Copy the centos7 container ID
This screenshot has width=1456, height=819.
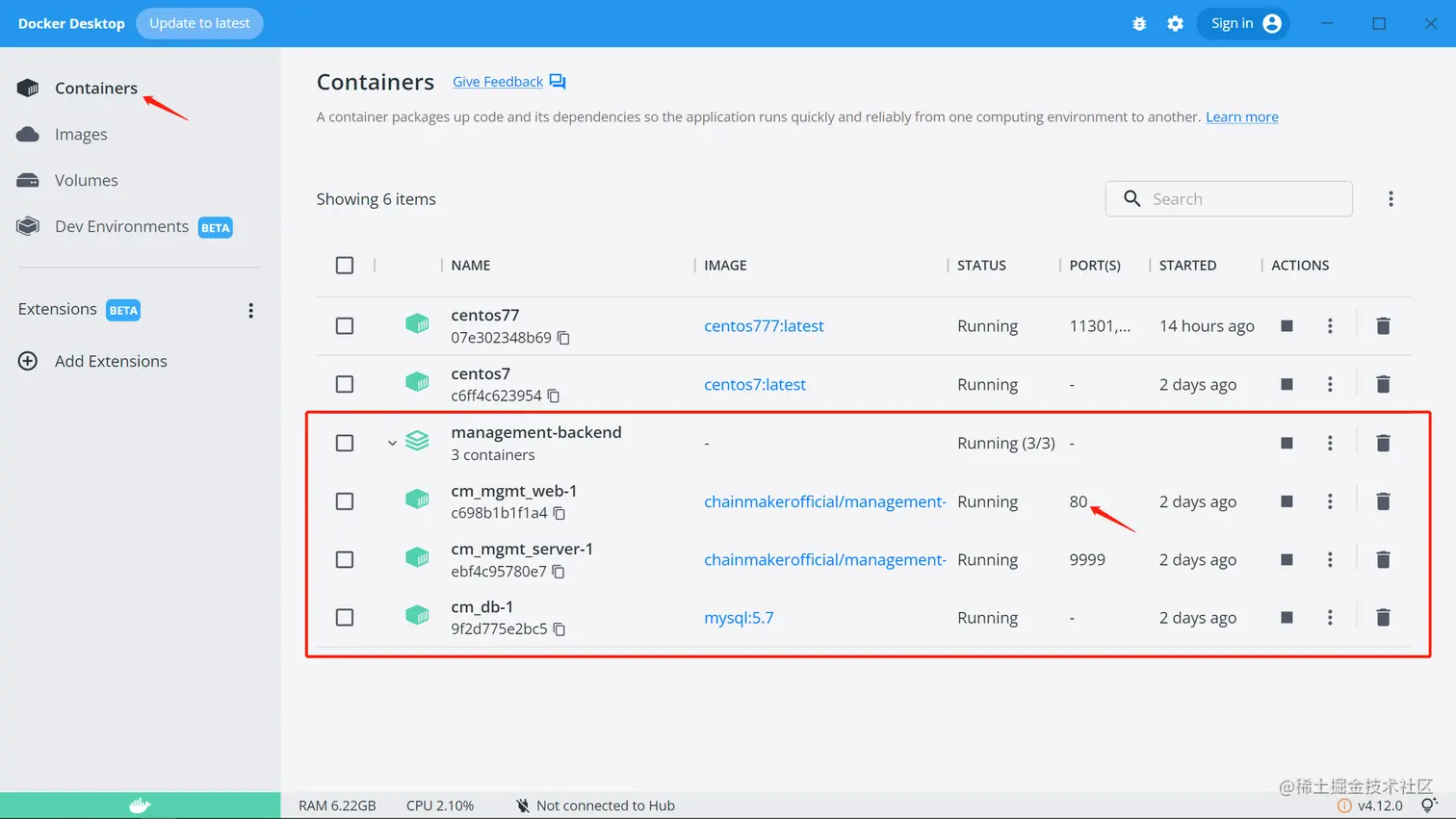pos(554,396)
